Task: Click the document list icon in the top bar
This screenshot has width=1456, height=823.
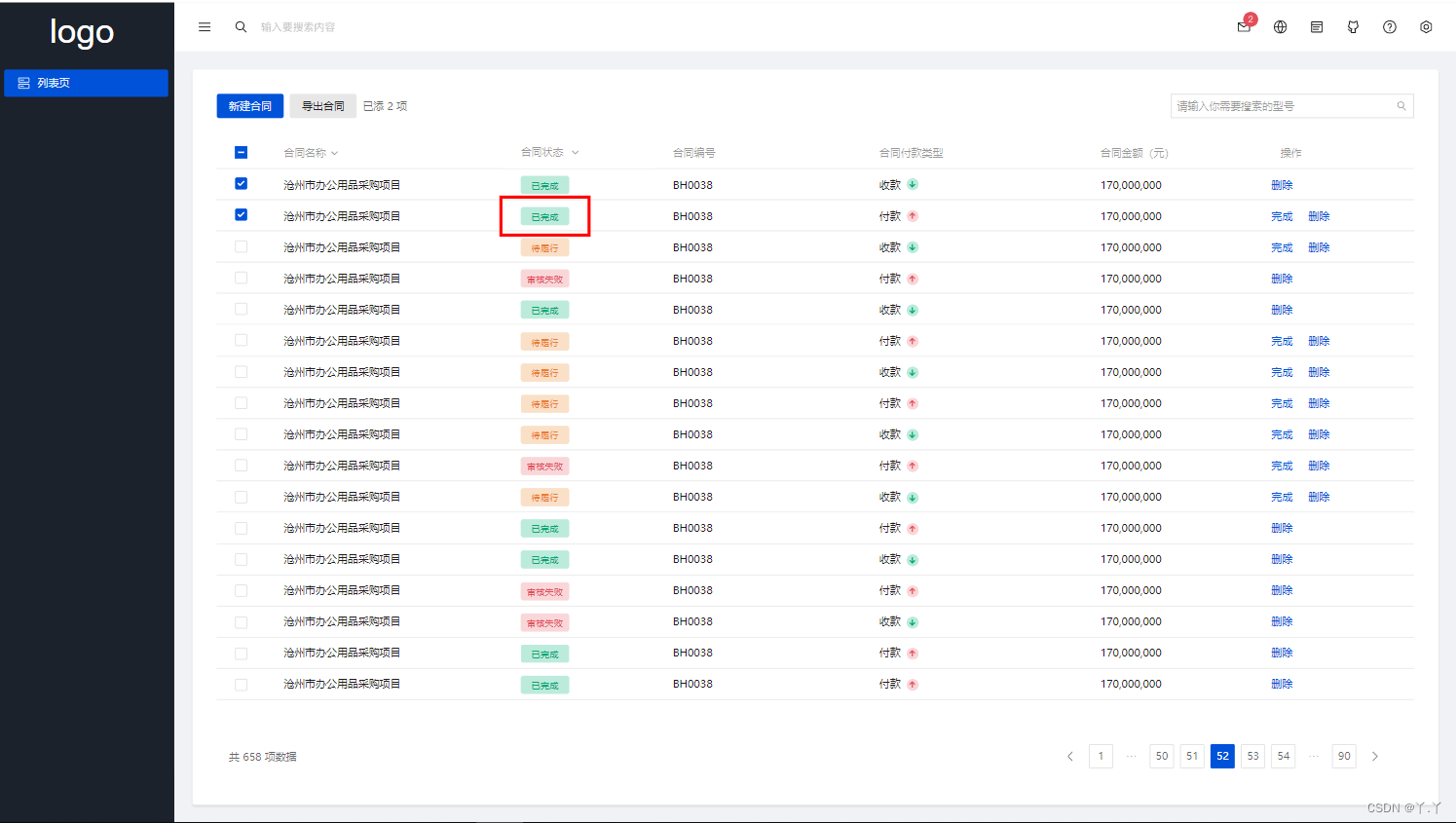Action: [x=1317, y=27]
